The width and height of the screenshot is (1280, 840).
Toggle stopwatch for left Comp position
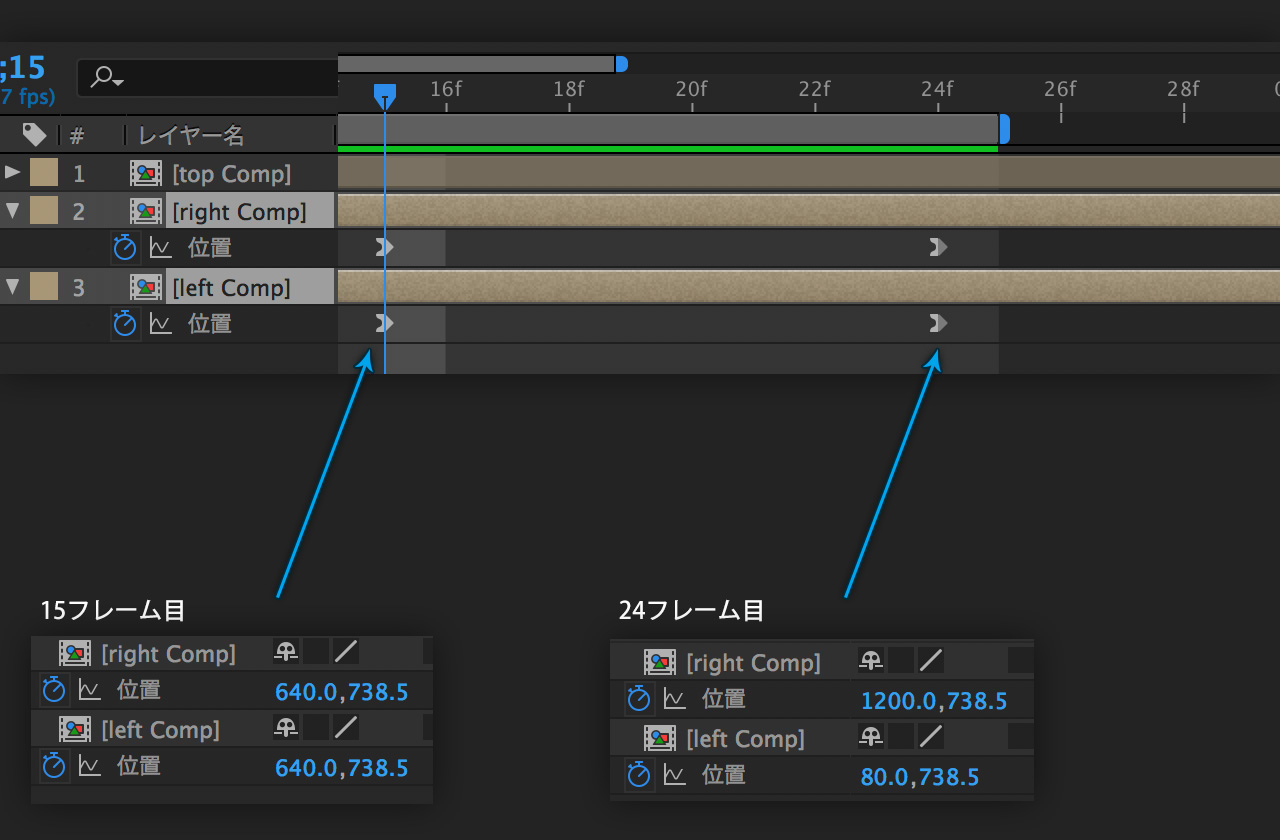tap(124, 324)
